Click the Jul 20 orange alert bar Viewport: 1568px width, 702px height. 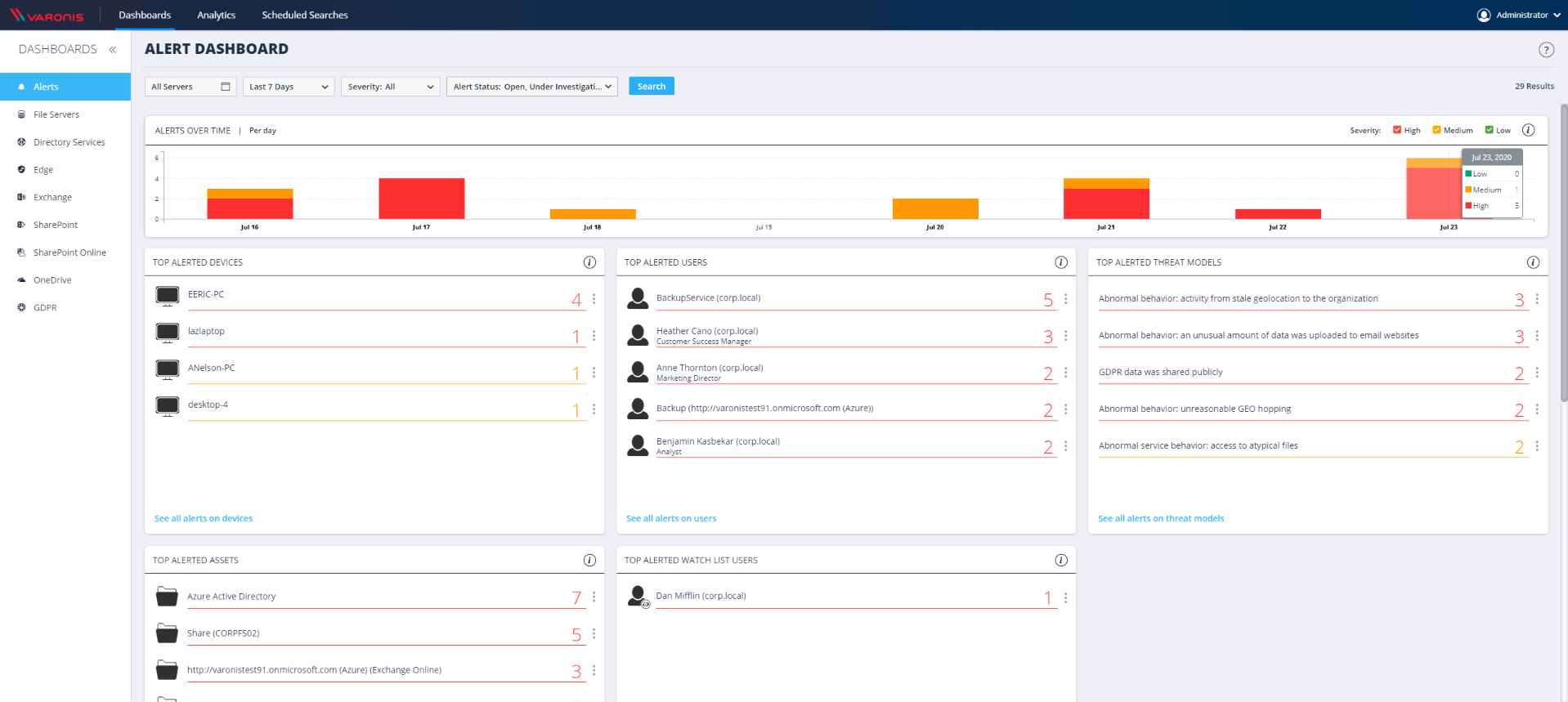[935, 208]
